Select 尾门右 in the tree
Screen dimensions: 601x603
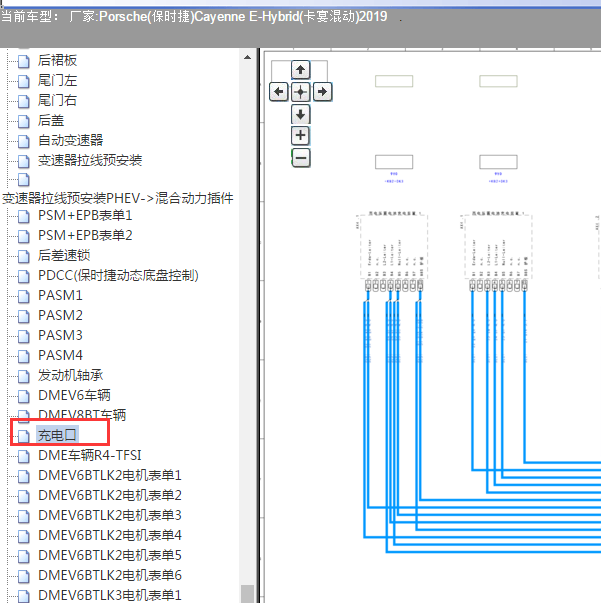(57, 100)
